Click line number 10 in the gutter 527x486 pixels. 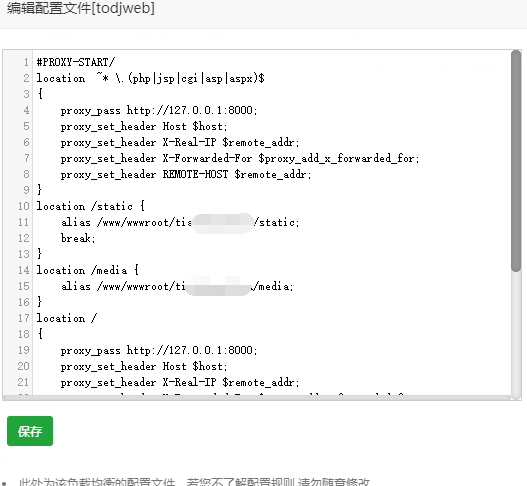[x=24, y=206]
